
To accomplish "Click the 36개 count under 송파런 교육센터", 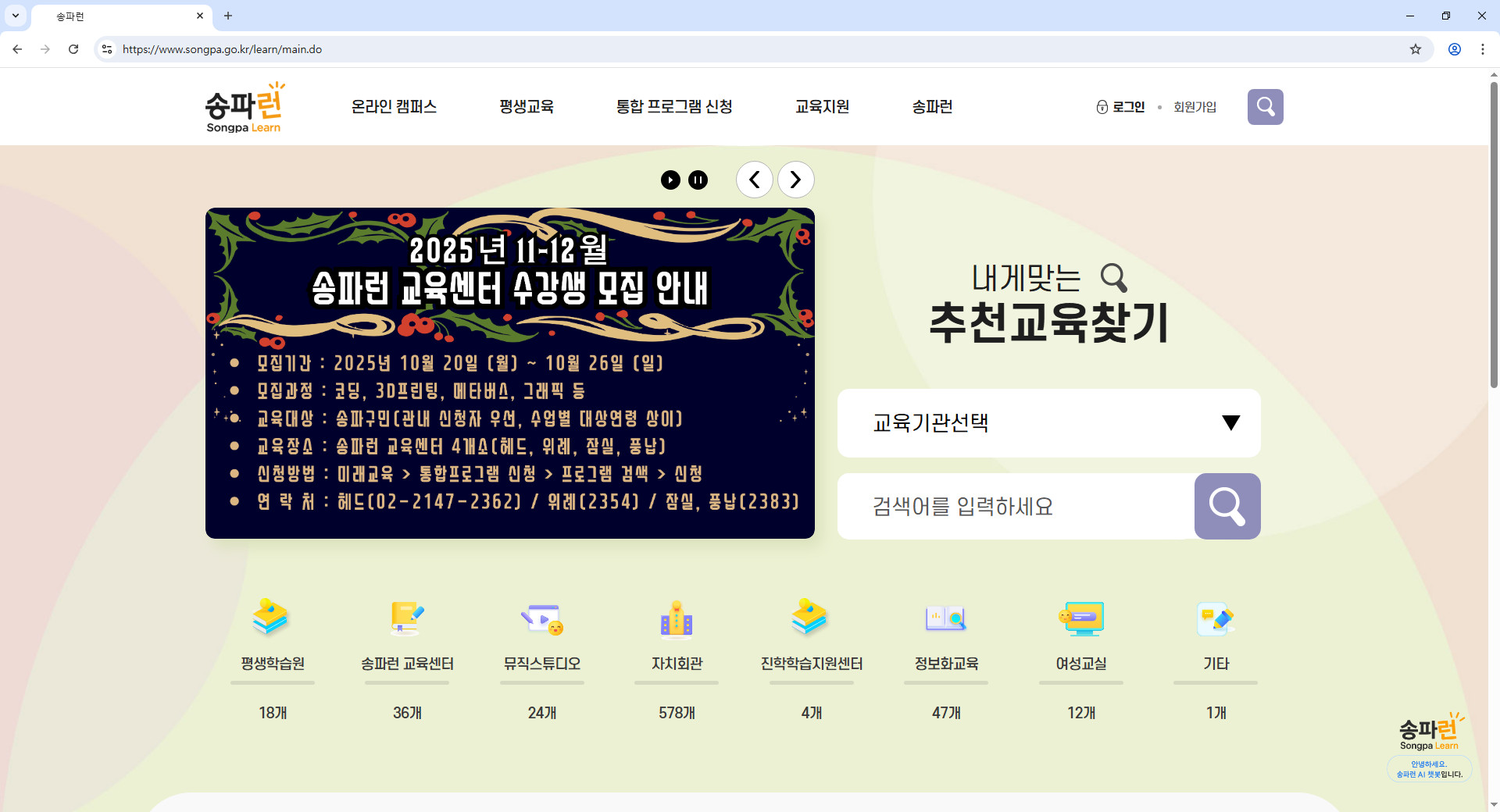I will pyautogui.click(x=407, y=713).
